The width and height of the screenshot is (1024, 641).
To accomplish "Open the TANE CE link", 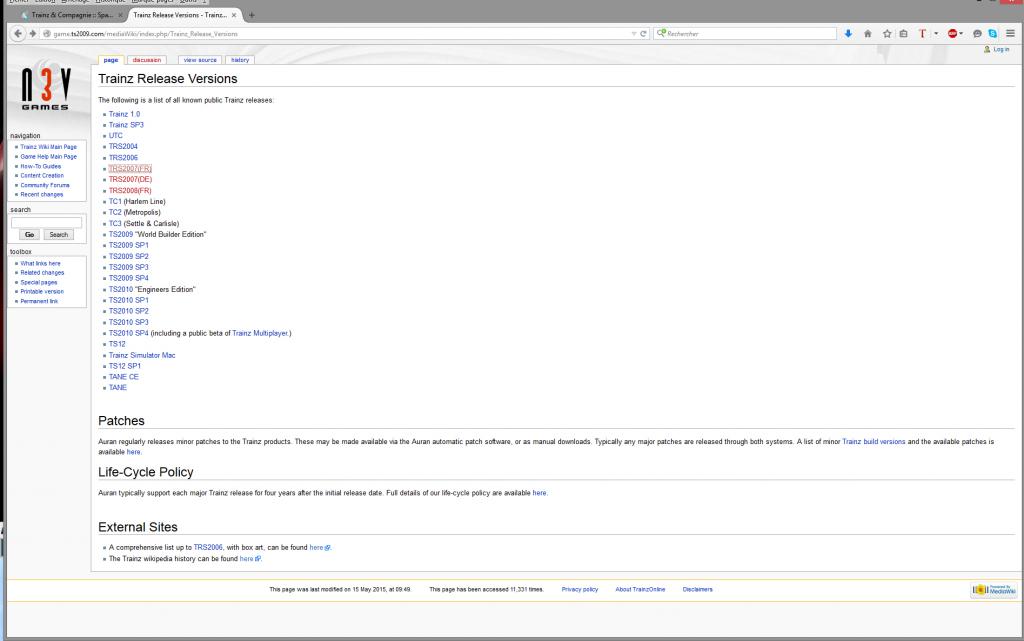I will (x=123, y=377).
